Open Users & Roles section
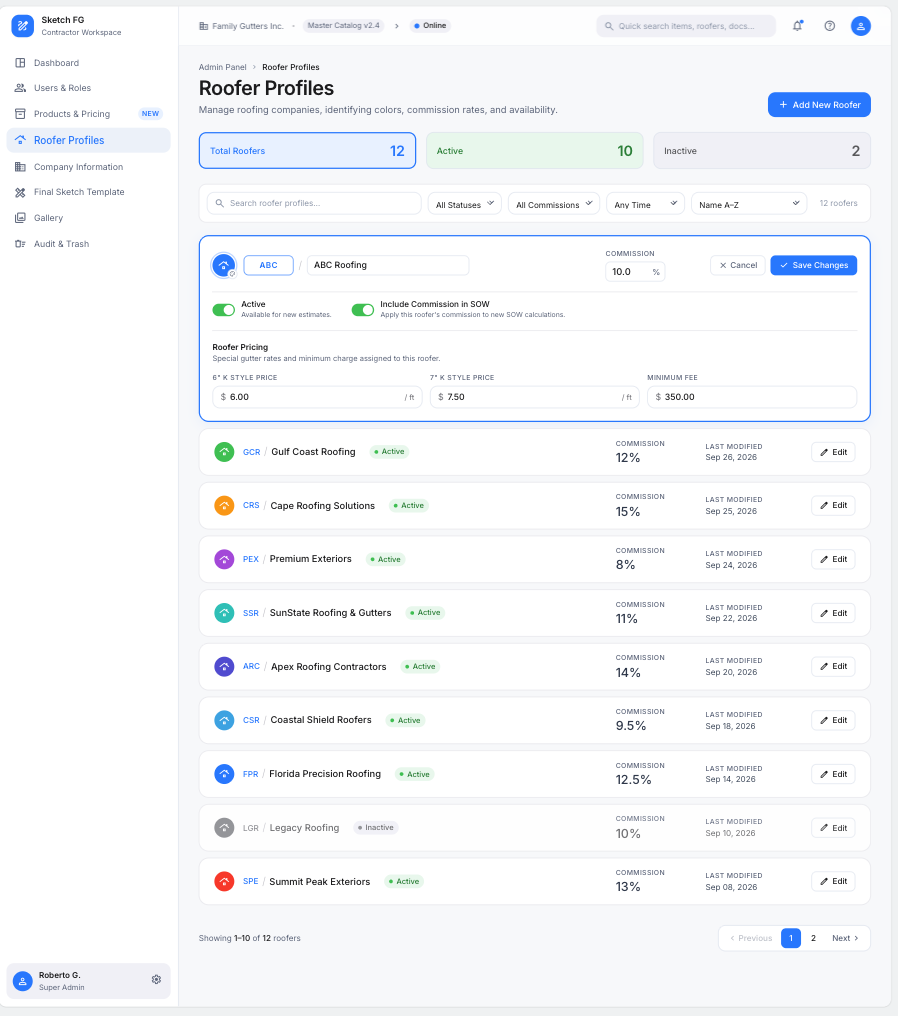The height and width of the screenshot is (1016, 898). pyautogui.click(x=89, y=88)
